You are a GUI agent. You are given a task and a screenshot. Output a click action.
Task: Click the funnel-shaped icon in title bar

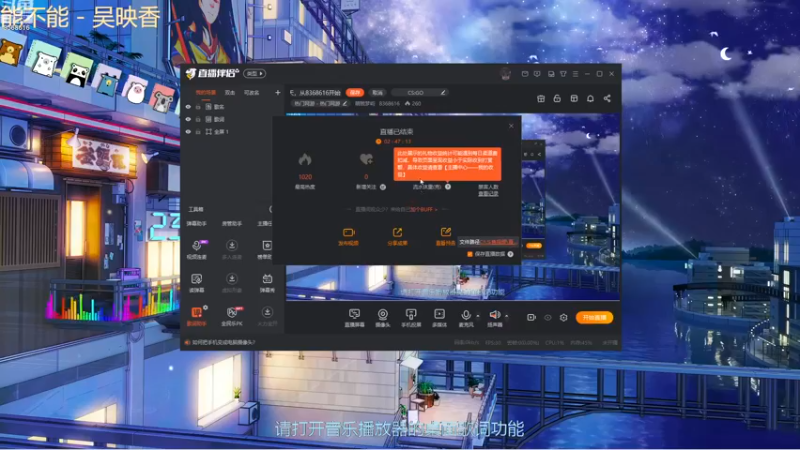(563, 74)
